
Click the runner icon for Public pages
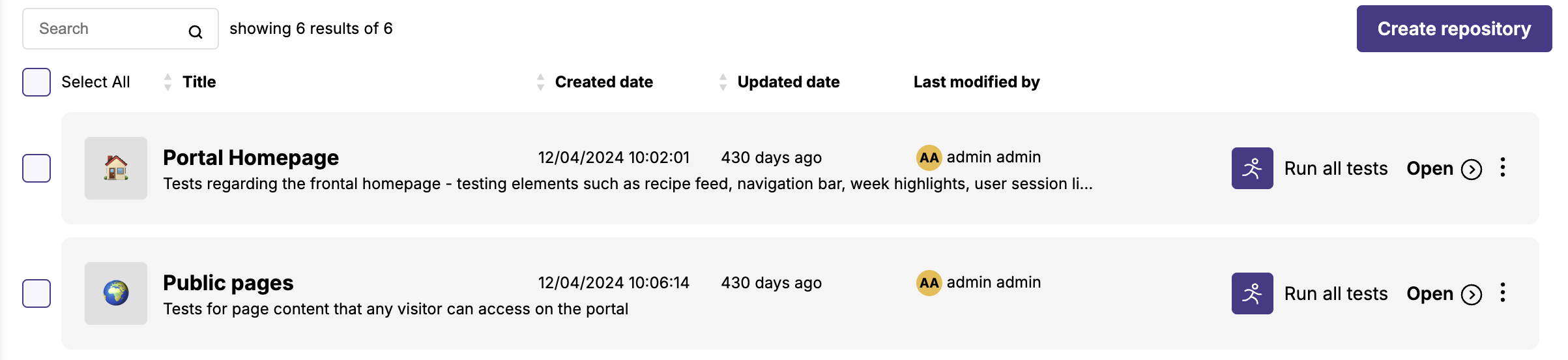(1252, 293)
